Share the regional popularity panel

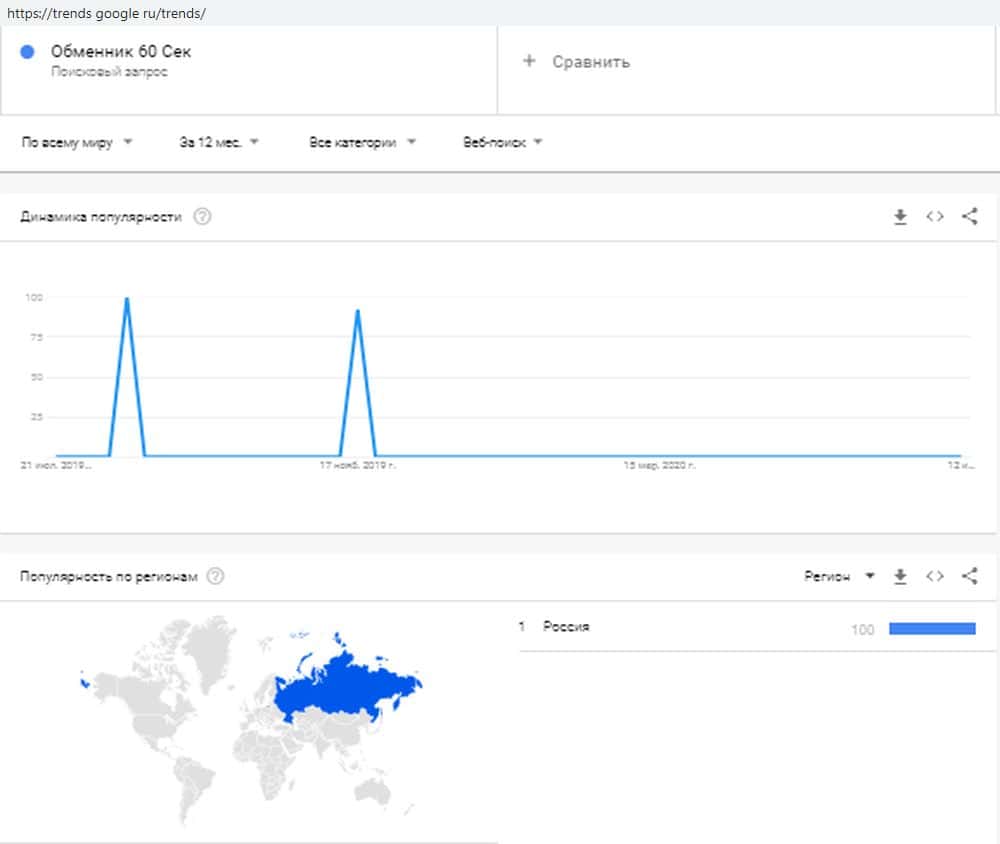[x=969, y=576]
